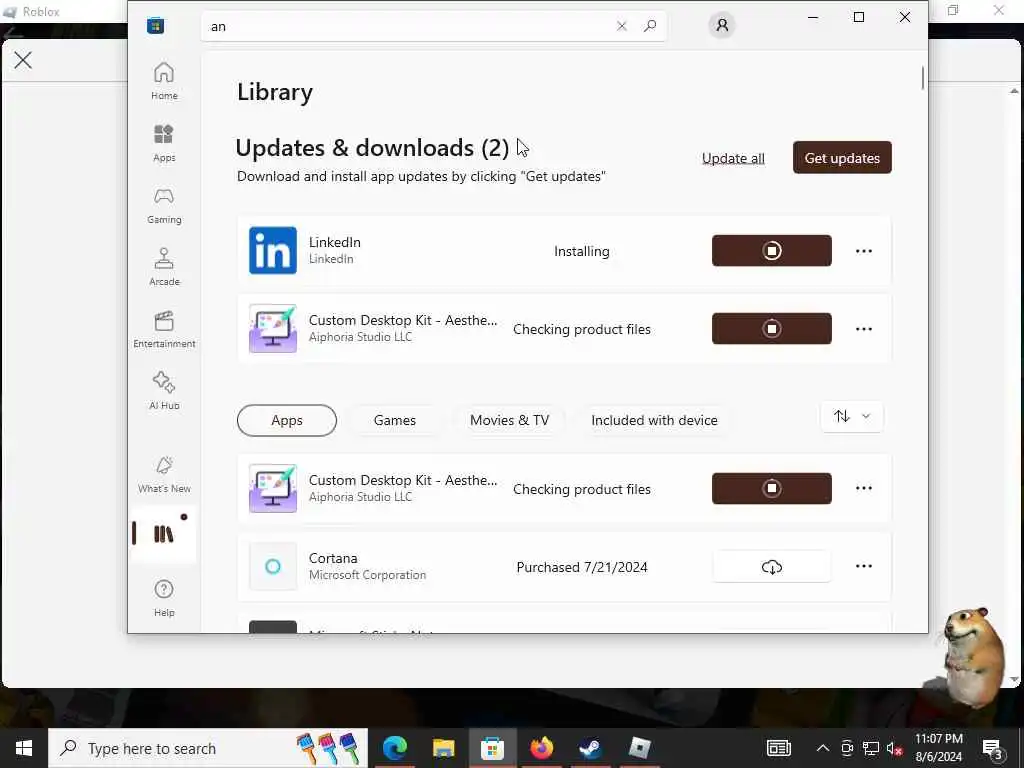Close the Roblox window panel with X
Image resolution: width=1024 pixels, height=768 pixels.
(23, 60)
